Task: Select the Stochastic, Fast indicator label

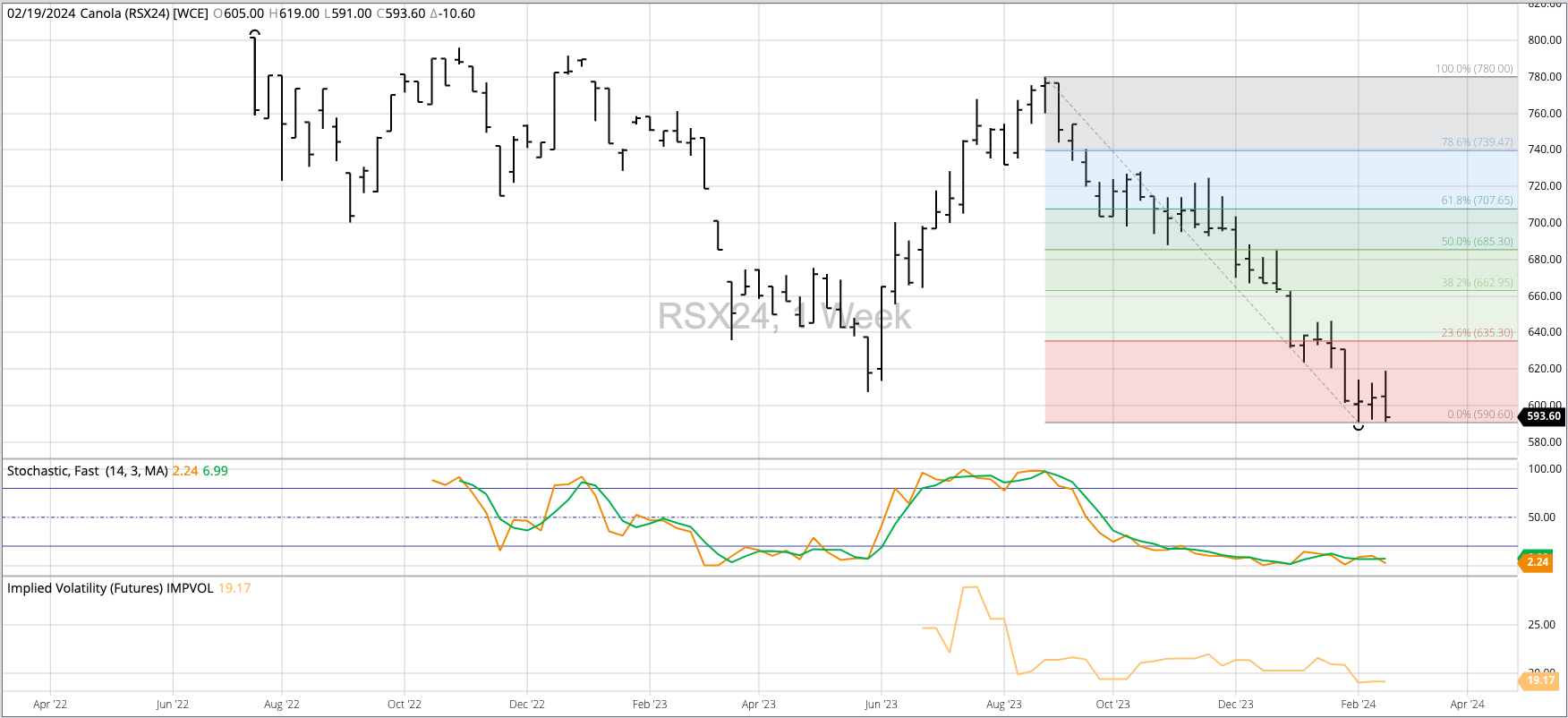Action: (x=87, y=471)
